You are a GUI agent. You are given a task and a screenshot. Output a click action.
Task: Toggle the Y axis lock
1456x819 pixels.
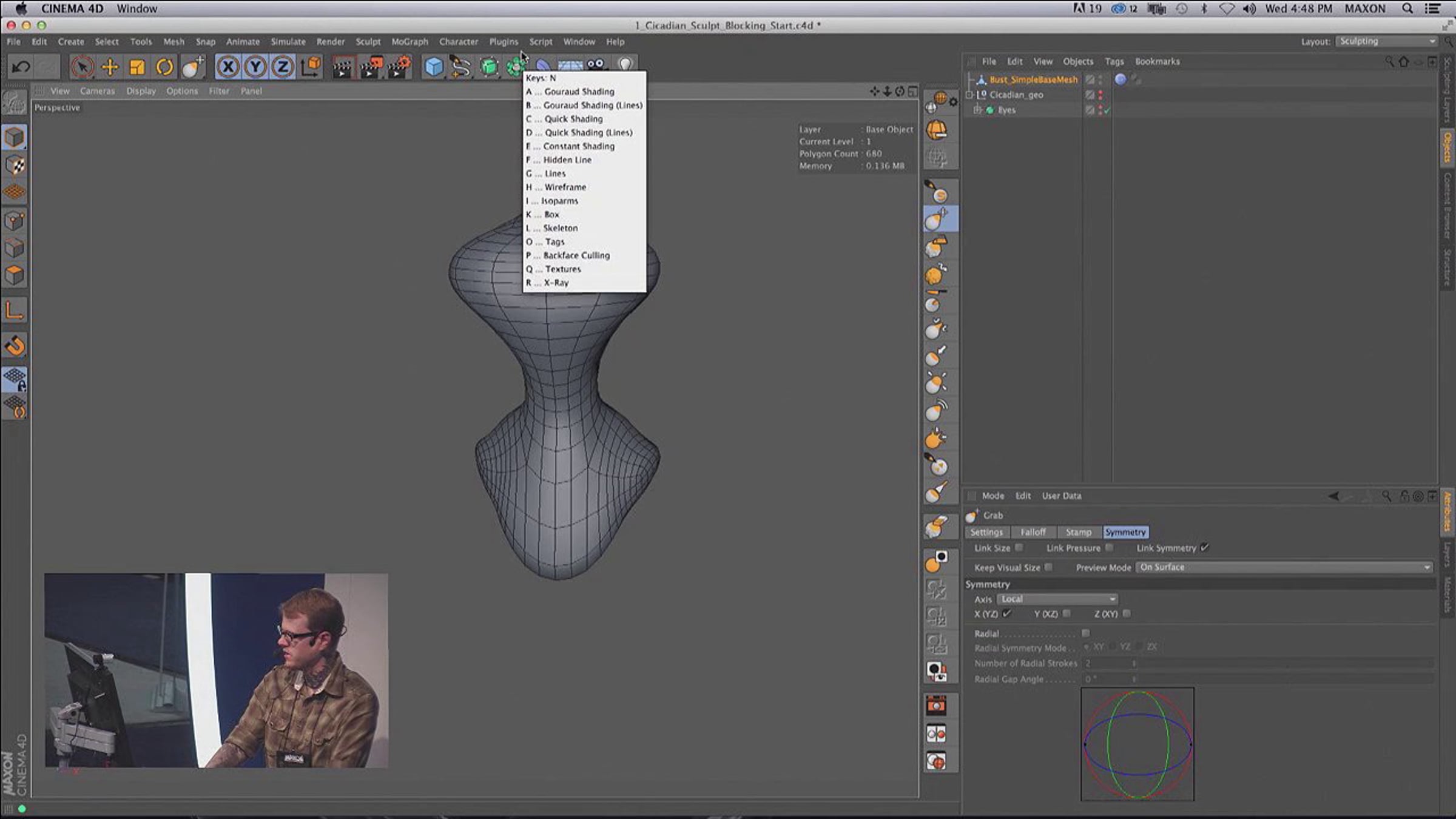point(255,67)
